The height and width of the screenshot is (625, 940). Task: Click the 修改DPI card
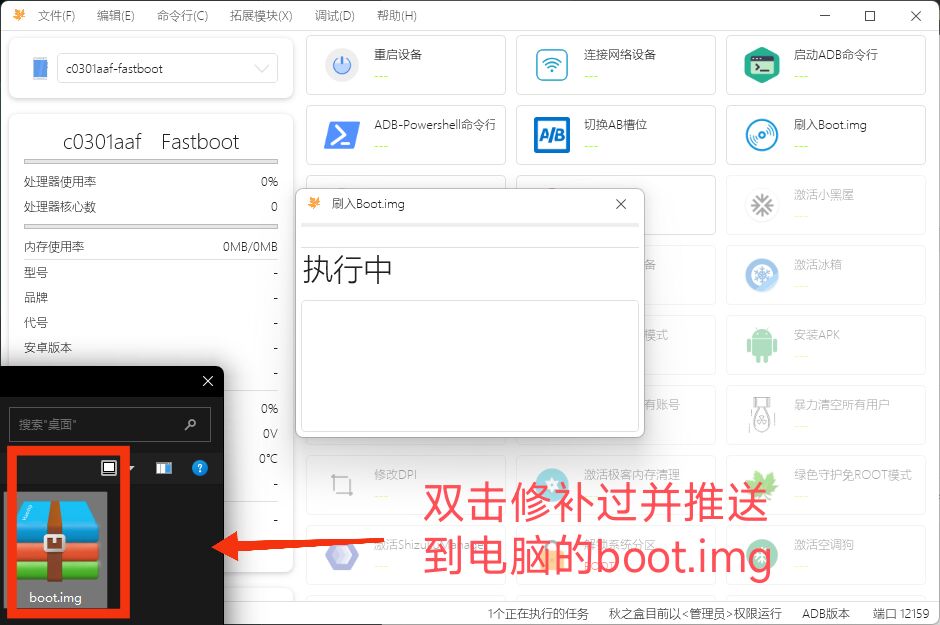(x=405, y=485)
